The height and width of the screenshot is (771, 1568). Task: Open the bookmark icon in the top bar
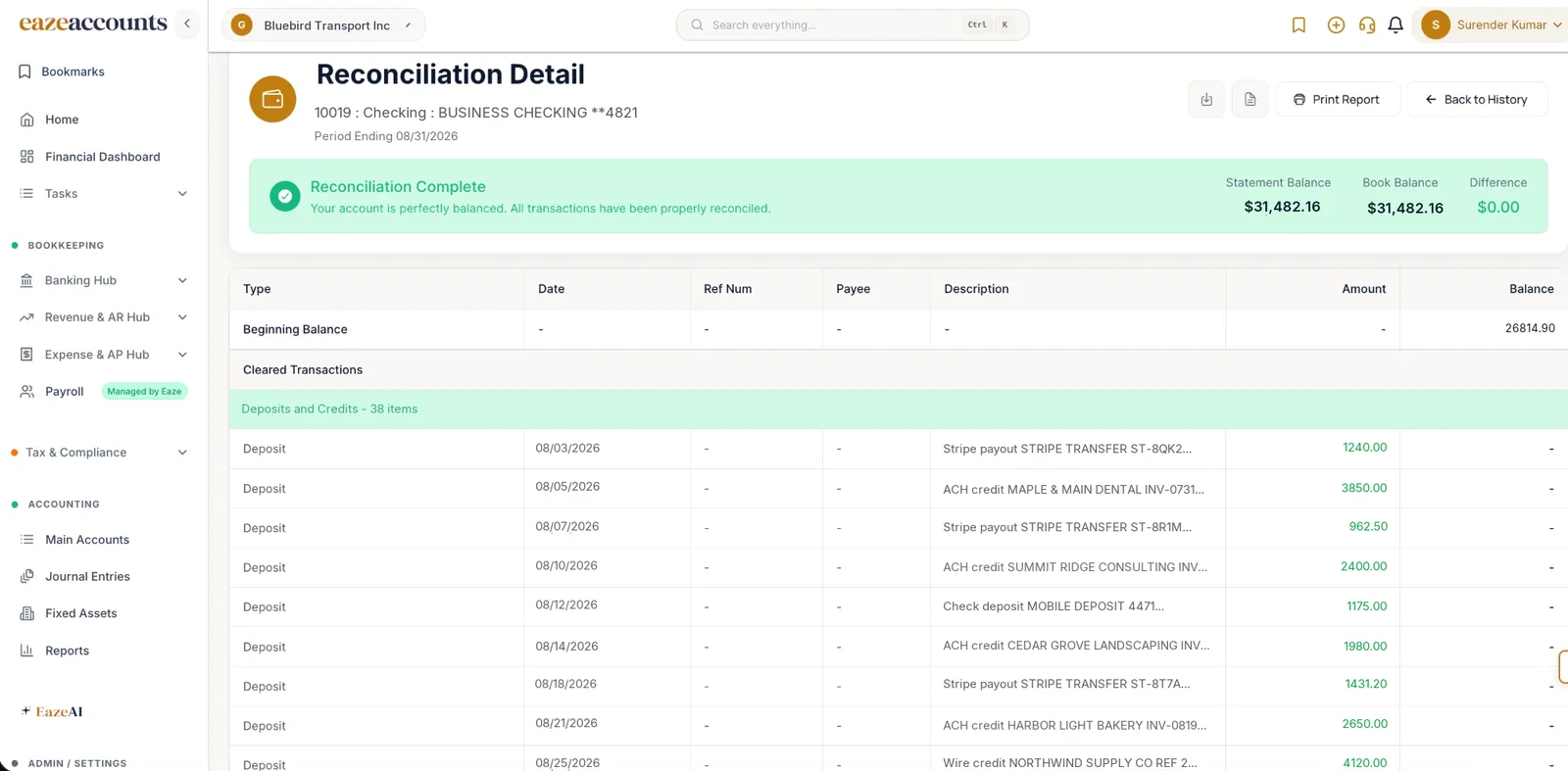[1298, 25]
